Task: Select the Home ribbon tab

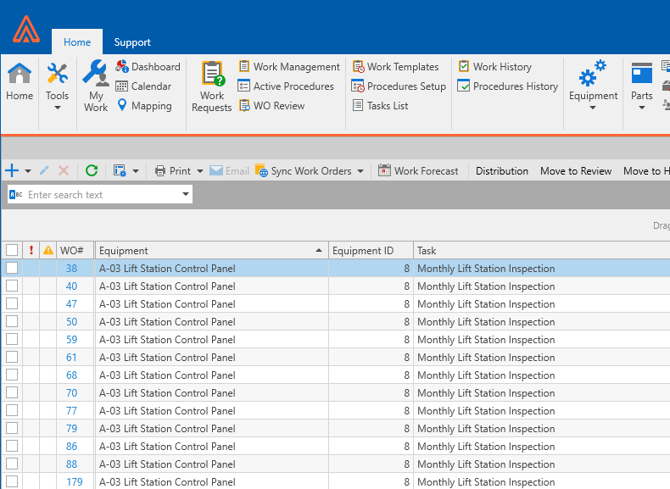Action: point(77,42)
